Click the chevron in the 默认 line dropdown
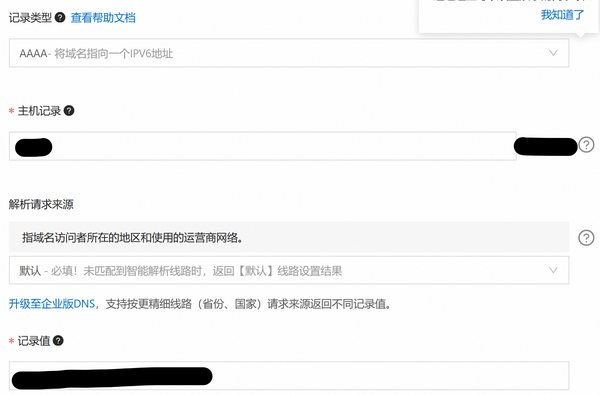This screenshot has width=600, height=395. point(553,270)
